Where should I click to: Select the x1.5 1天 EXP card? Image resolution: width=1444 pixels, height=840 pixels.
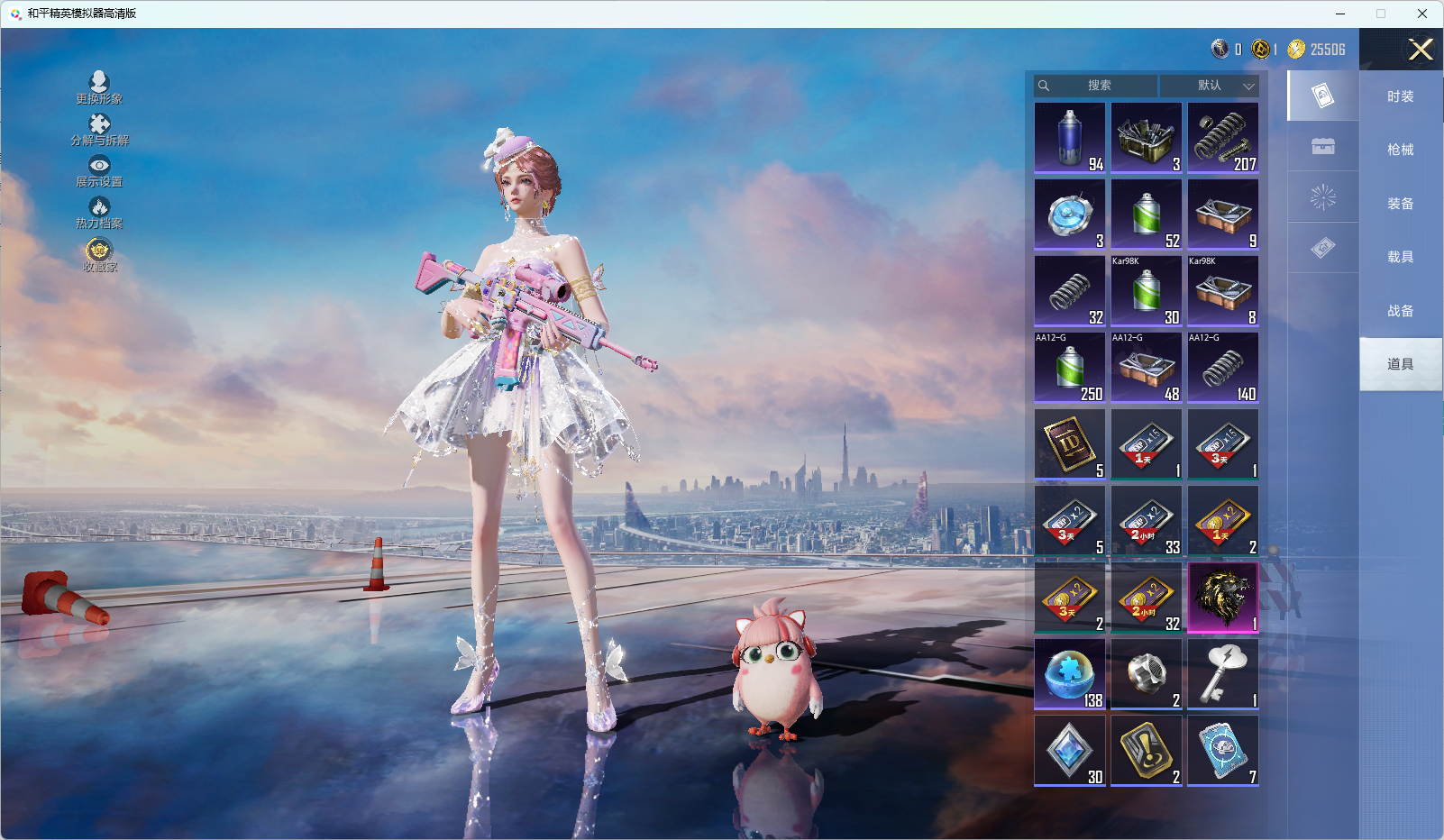[x=1147, y=444]
